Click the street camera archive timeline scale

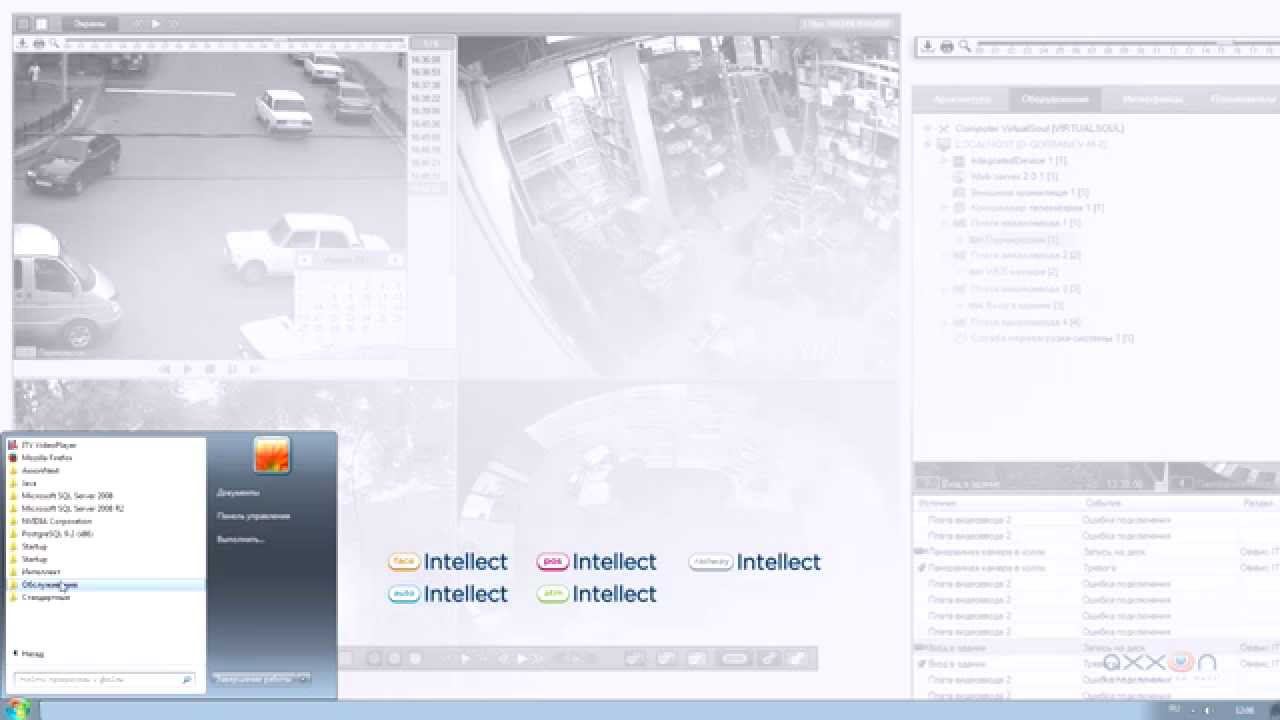point(235,44)
